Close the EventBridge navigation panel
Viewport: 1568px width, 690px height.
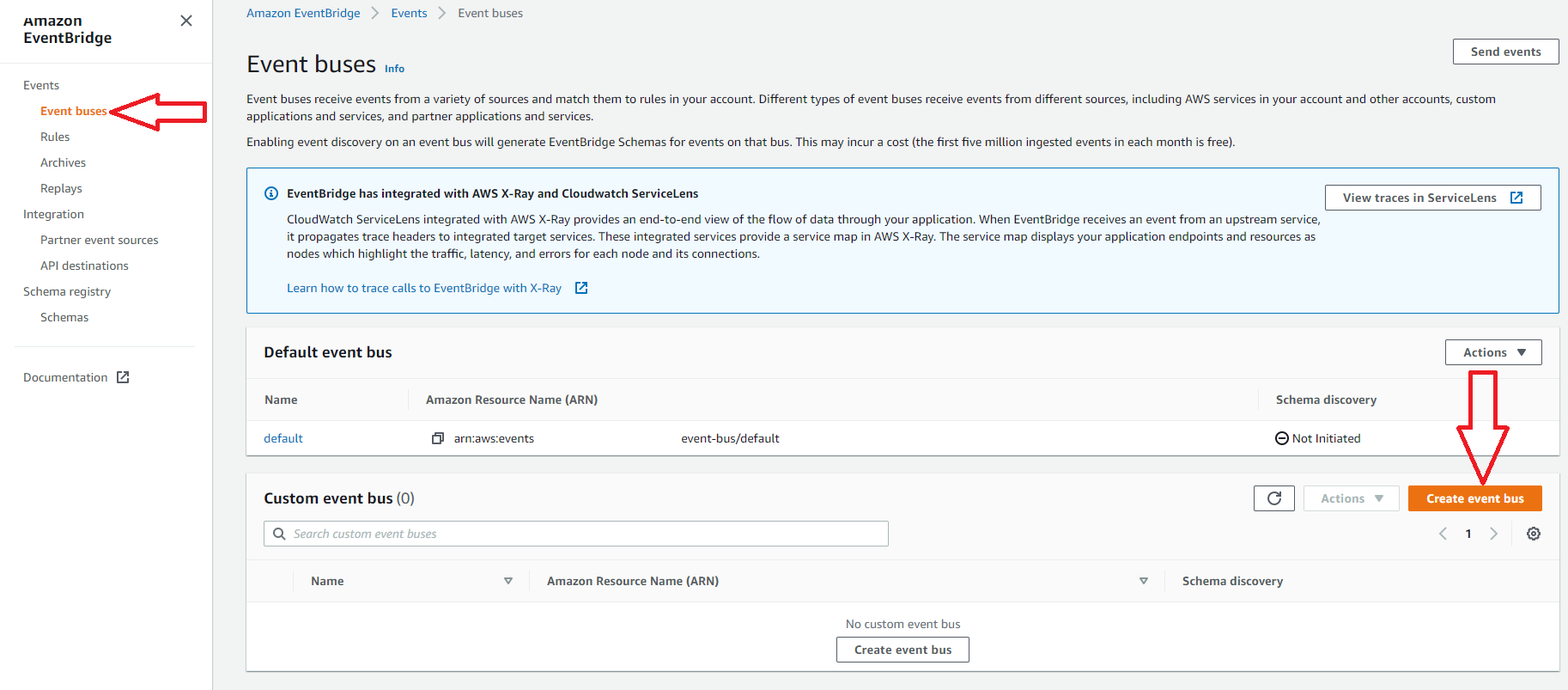coord(186,21)
